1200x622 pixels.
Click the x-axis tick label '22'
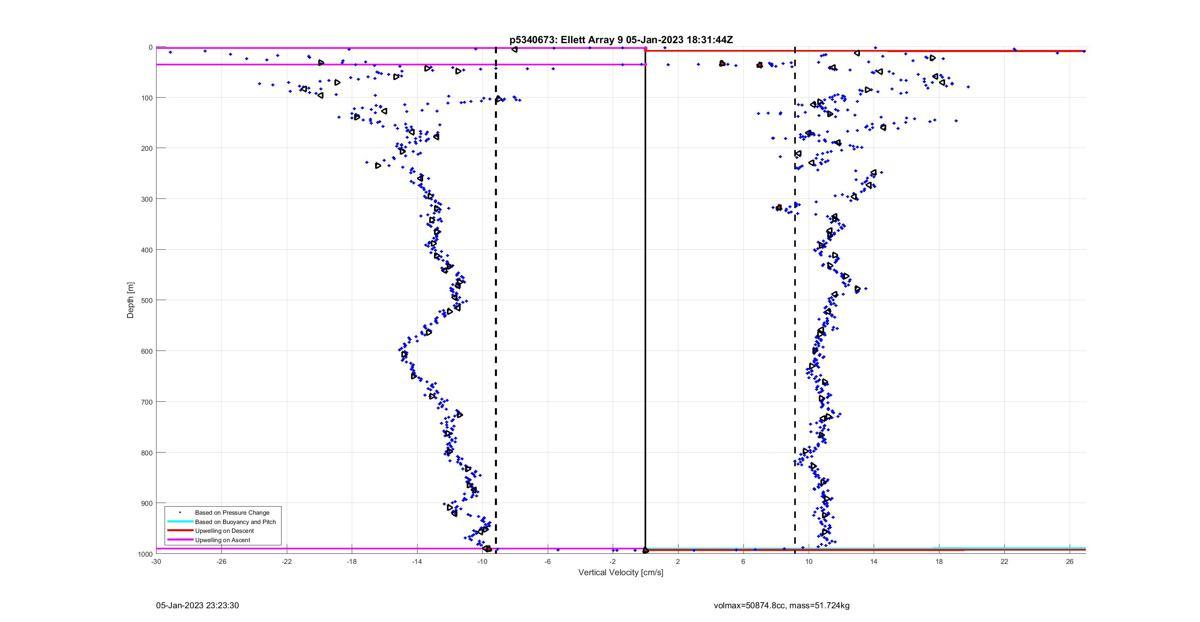coord(1004,562)
